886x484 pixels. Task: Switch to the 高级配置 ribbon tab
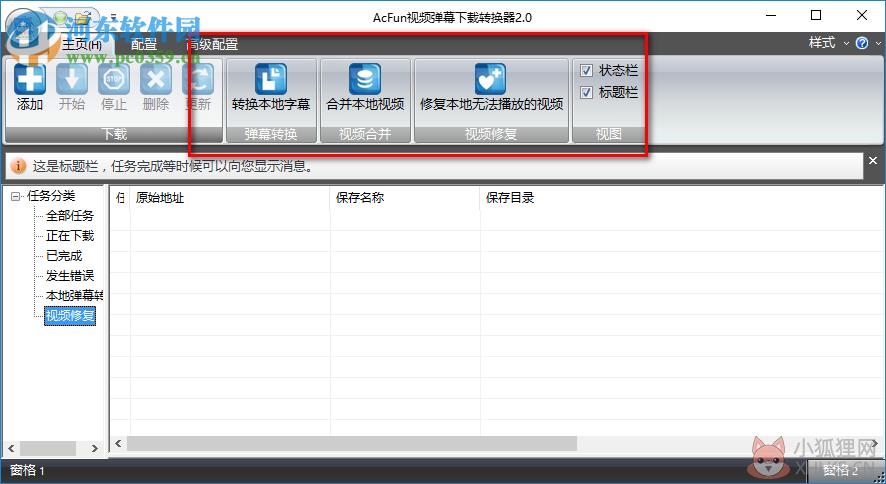coord(212,45)
